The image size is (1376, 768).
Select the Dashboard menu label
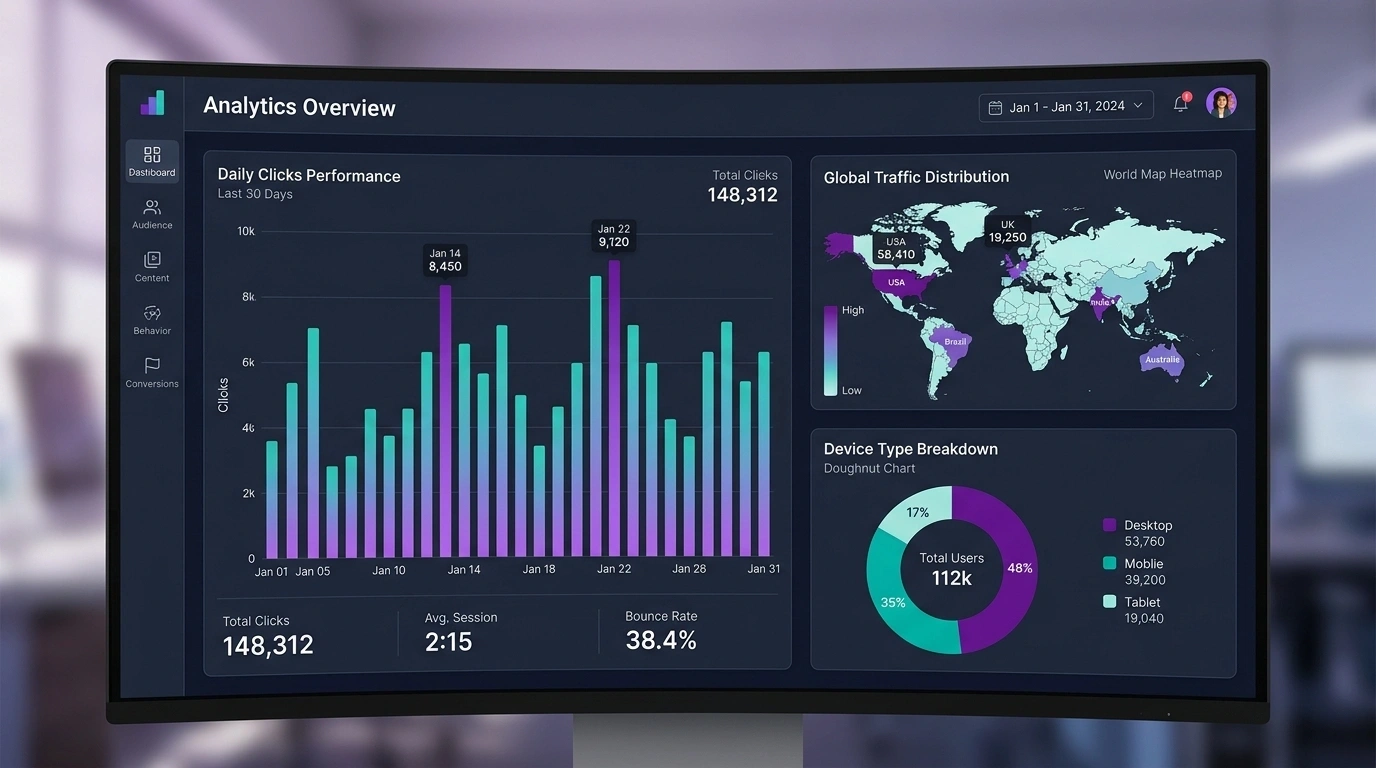(x=152, y=173)
